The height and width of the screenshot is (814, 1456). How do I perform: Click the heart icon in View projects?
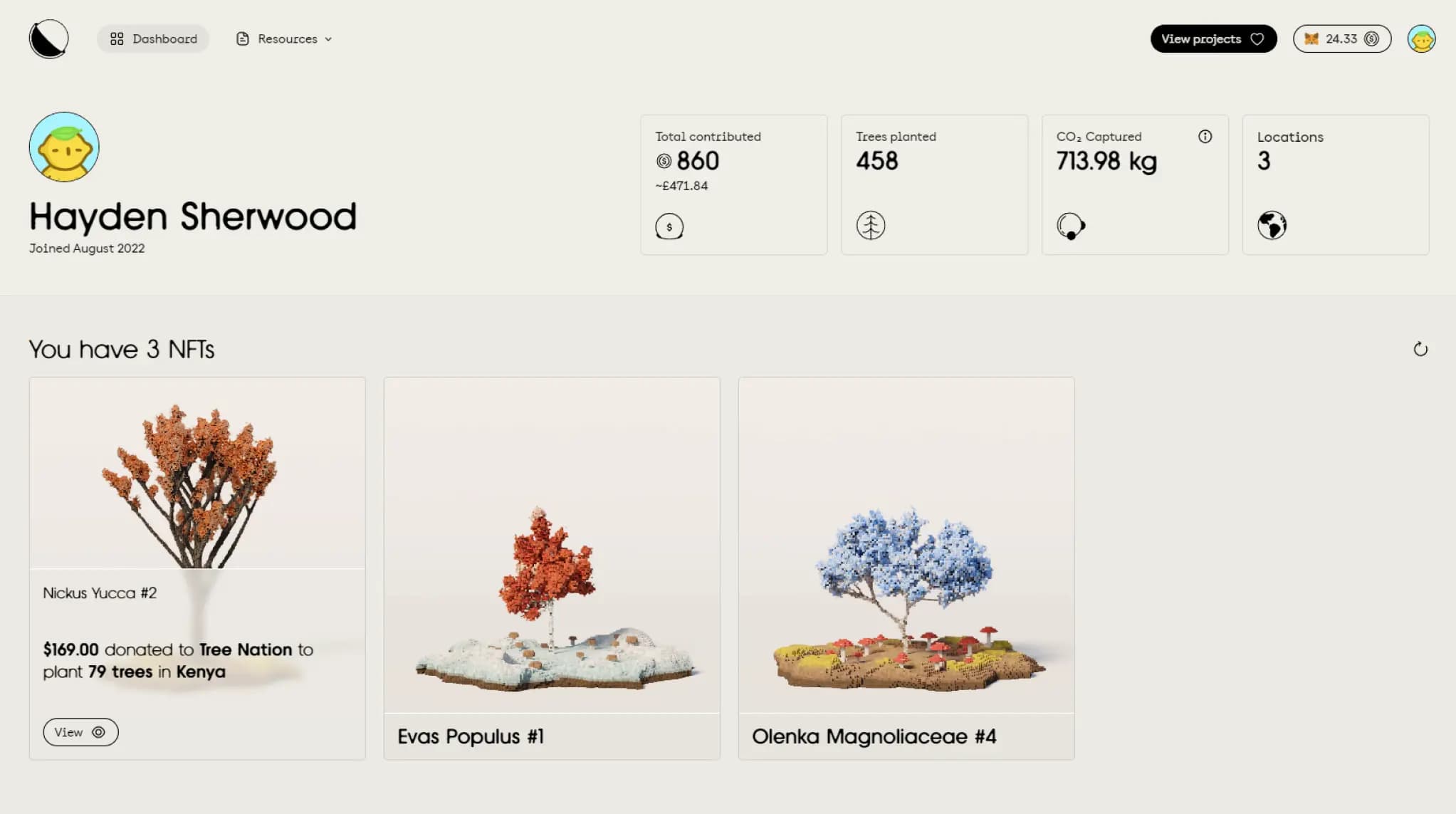1257,39
